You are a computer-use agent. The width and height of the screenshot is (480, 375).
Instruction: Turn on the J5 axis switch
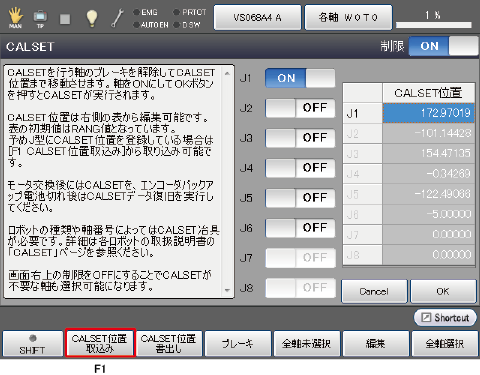click(300, 198)
